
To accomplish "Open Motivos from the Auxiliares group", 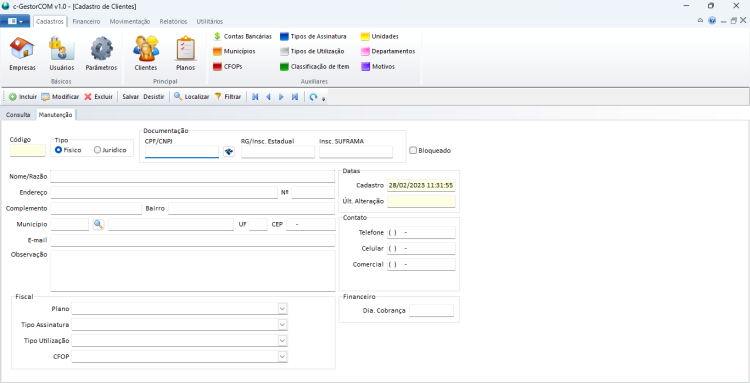I will pos(378,67).
